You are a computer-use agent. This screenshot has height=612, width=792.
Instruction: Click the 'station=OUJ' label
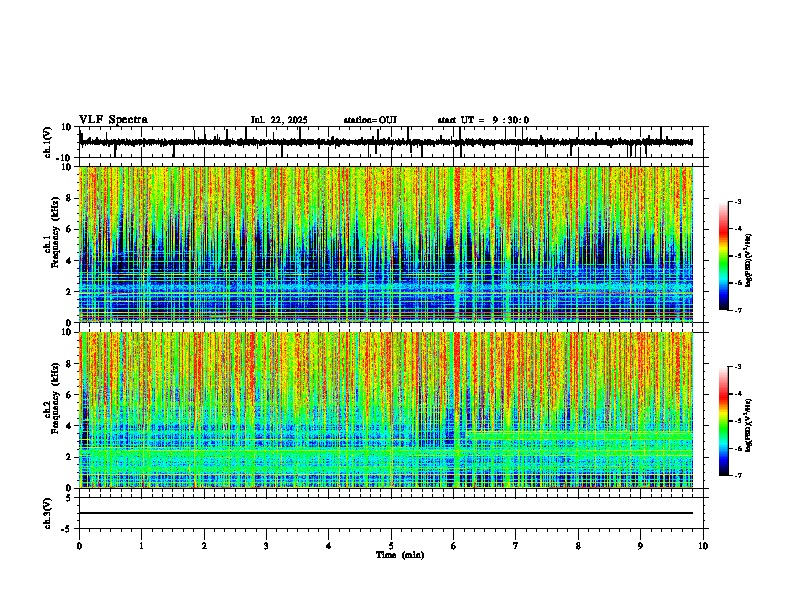coord(370,120)
